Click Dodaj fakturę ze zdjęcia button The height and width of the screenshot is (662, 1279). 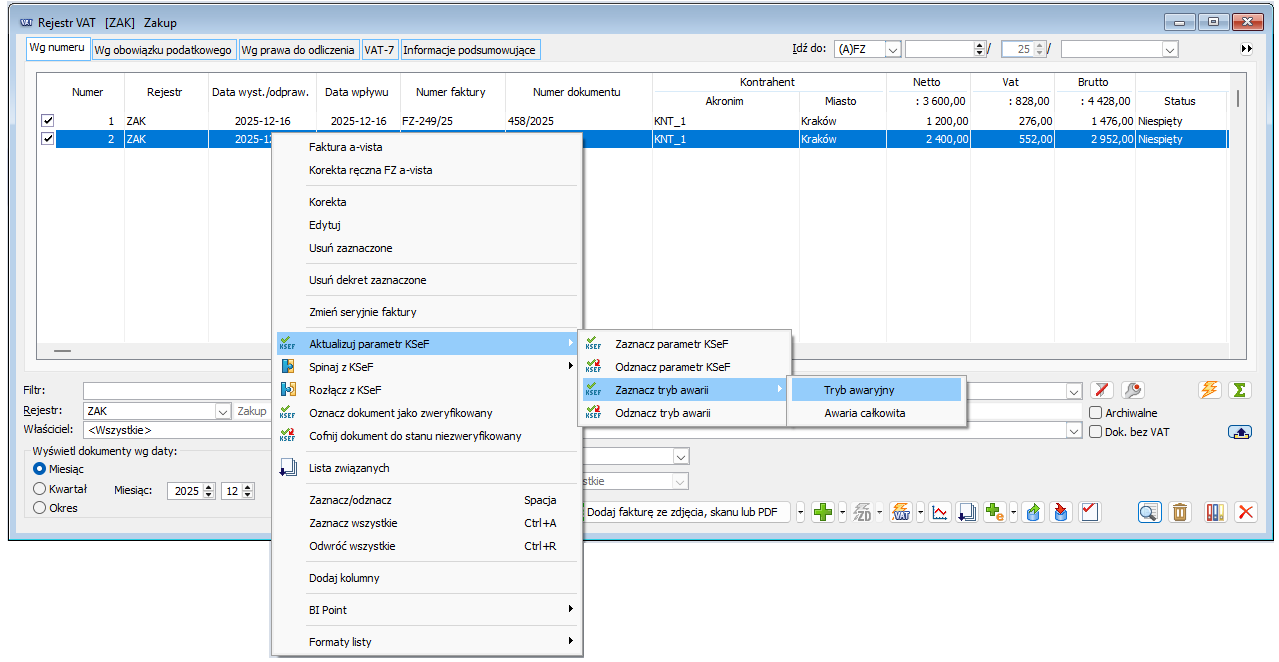pos(687,513)
